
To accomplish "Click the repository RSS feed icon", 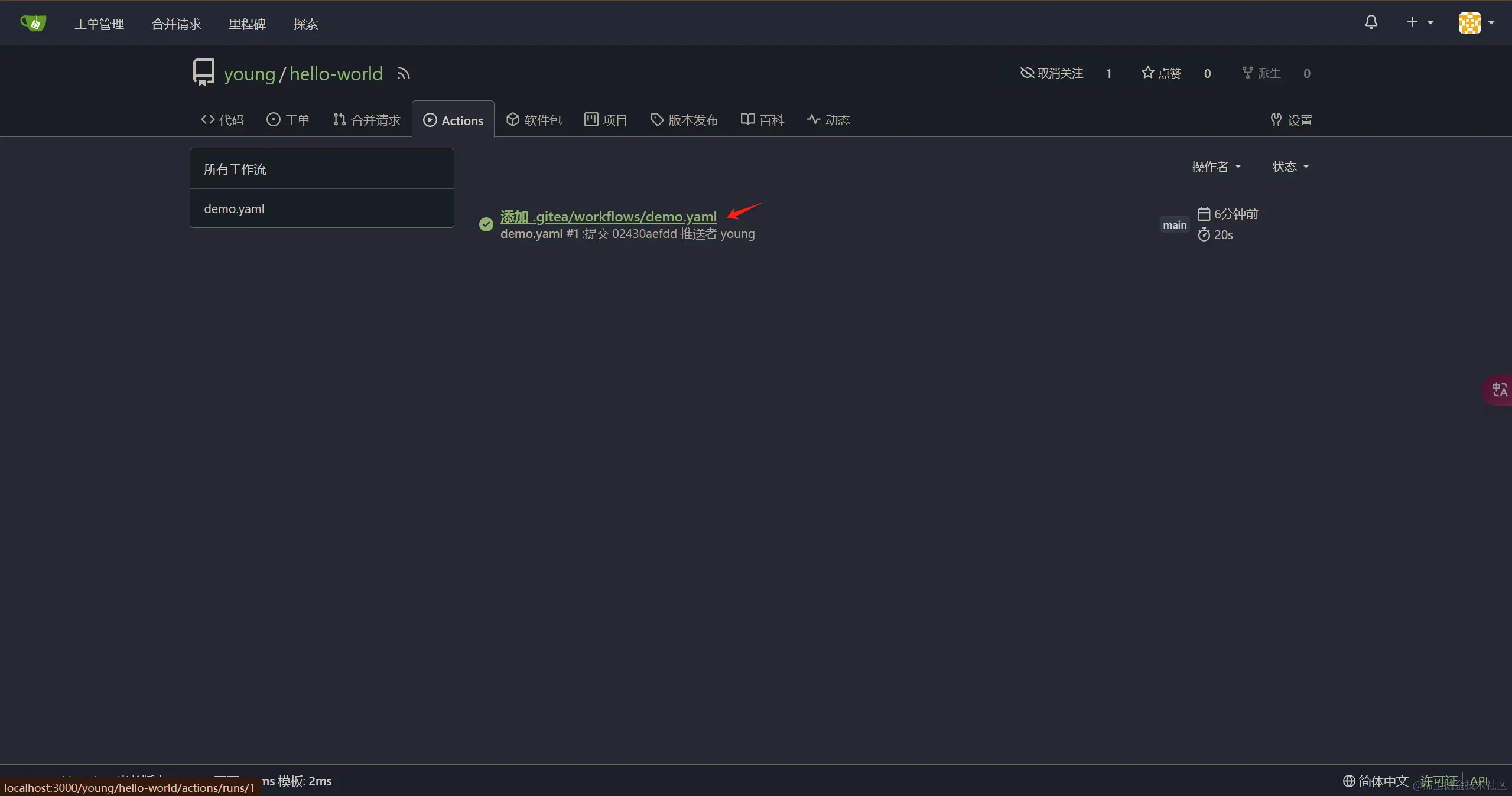I will [404, 74].
